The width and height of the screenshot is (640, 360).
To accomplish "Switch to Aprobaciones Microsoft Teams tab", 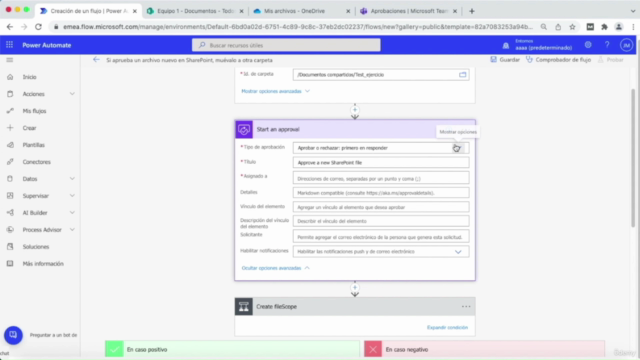I will pyautogui.click(x=409, y=11).
